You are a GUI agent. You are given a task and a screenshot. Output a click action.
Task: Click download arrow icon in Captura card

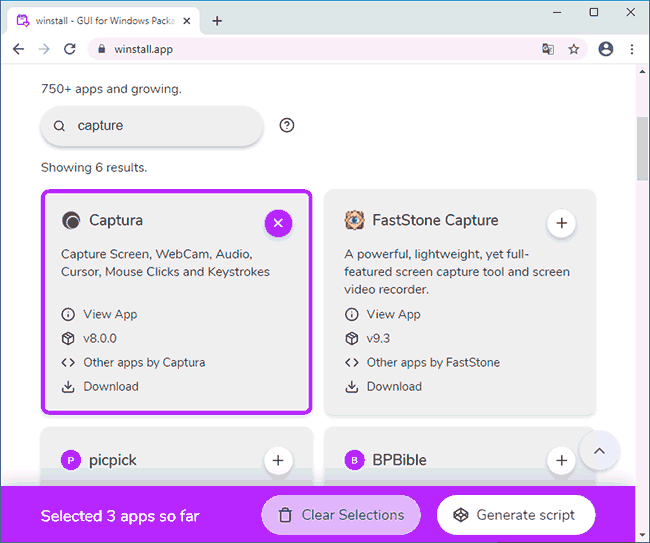click(68, 386)
